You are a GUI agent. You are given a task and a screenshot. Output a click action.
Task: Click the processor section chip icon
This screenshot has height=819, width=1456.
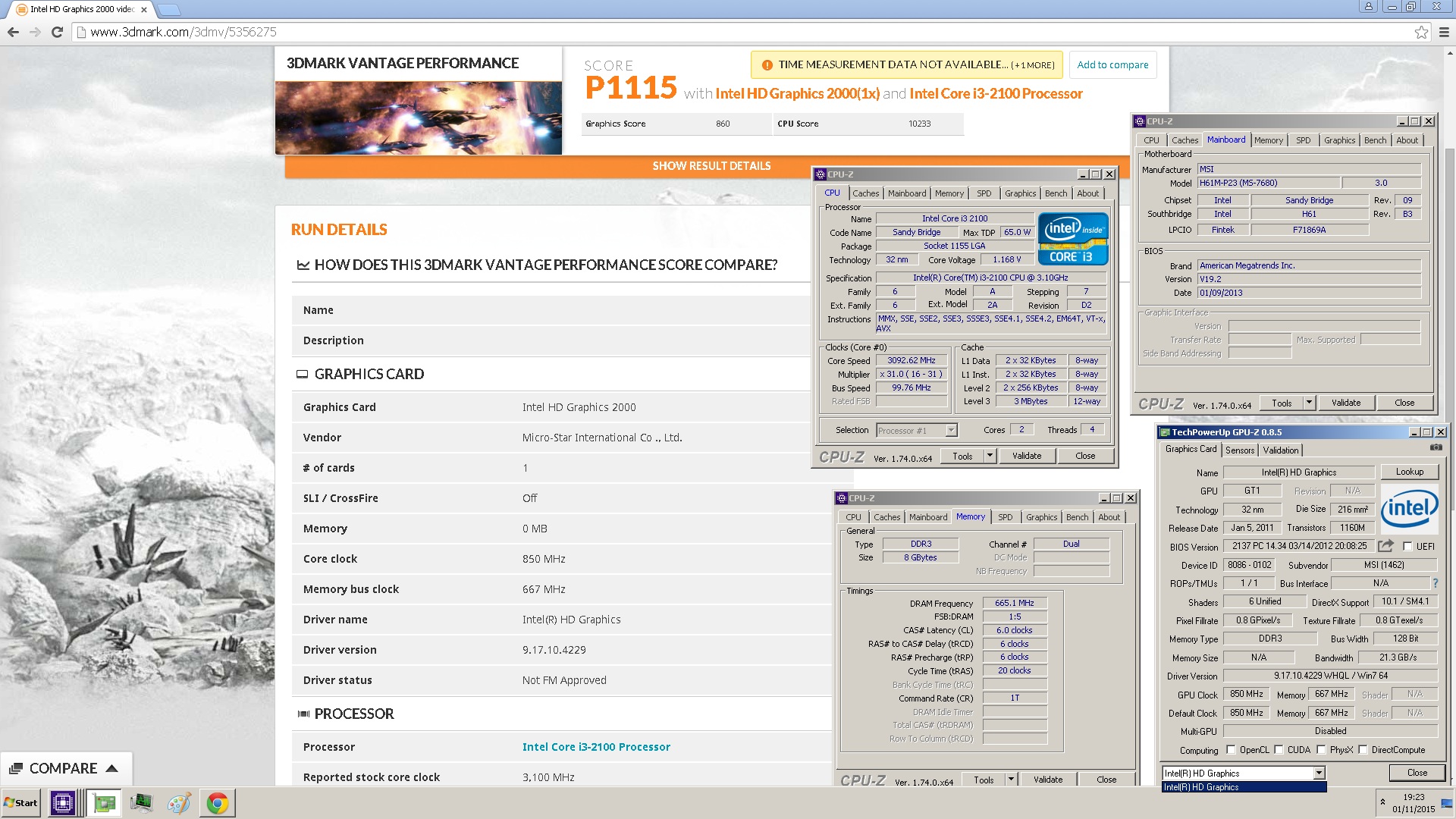tap(303, 714)
